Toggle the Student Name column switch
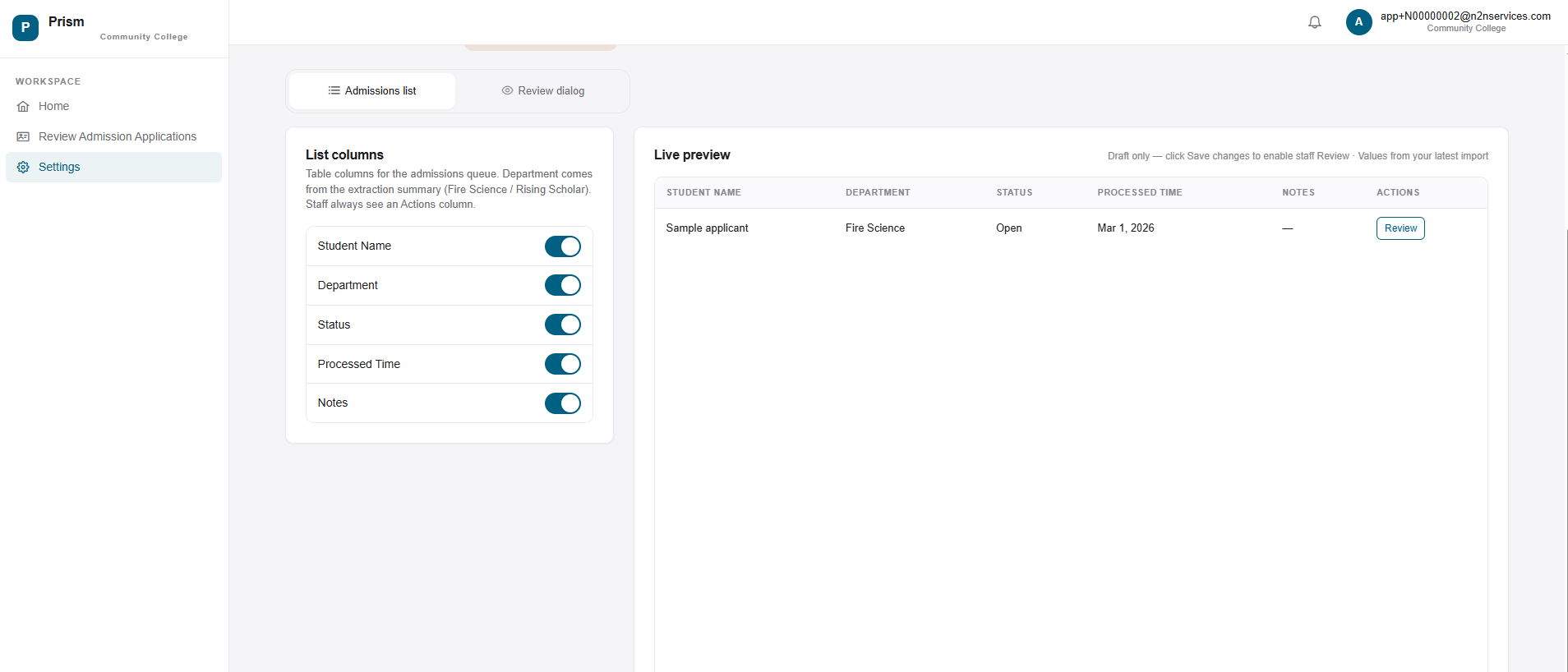1568x672 pixels. (563, 246)
